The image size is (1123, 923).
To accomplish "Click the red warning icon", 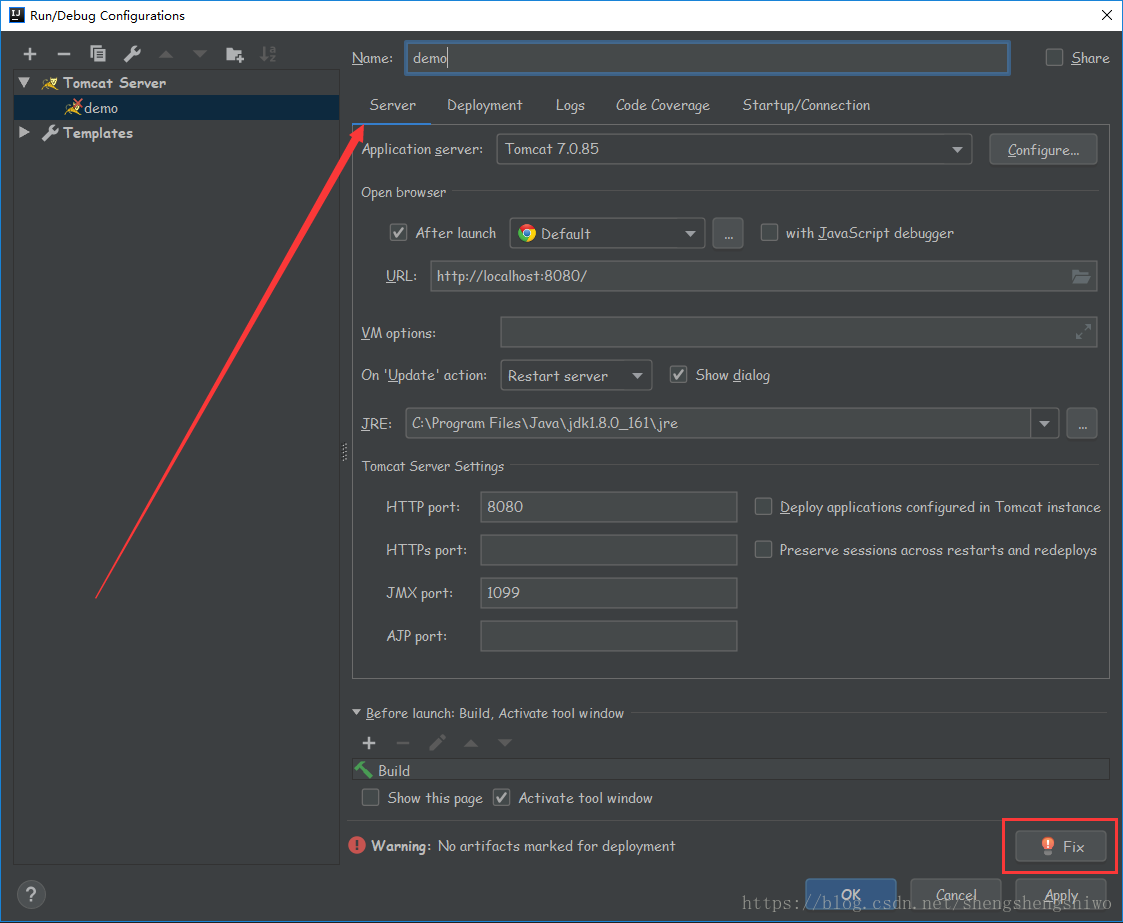I will coord(357,846).
